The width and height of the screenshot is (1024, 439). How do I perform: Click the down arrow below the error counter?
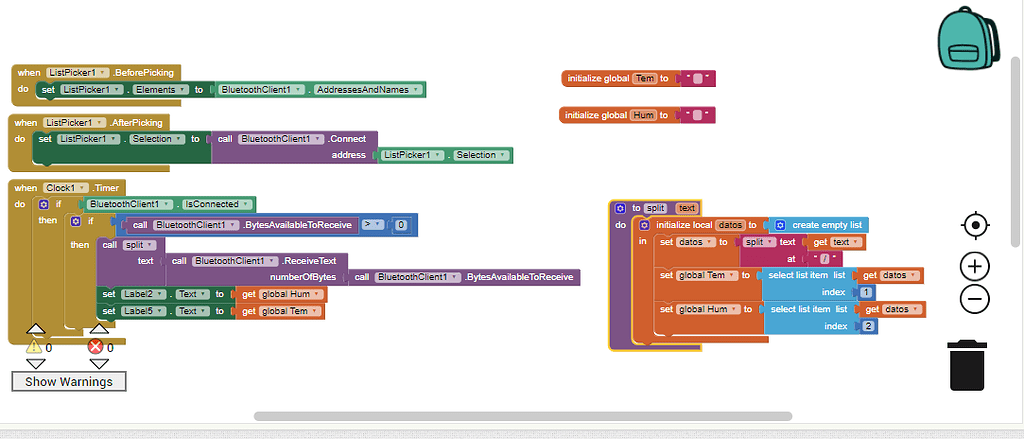tap(98, 363)
